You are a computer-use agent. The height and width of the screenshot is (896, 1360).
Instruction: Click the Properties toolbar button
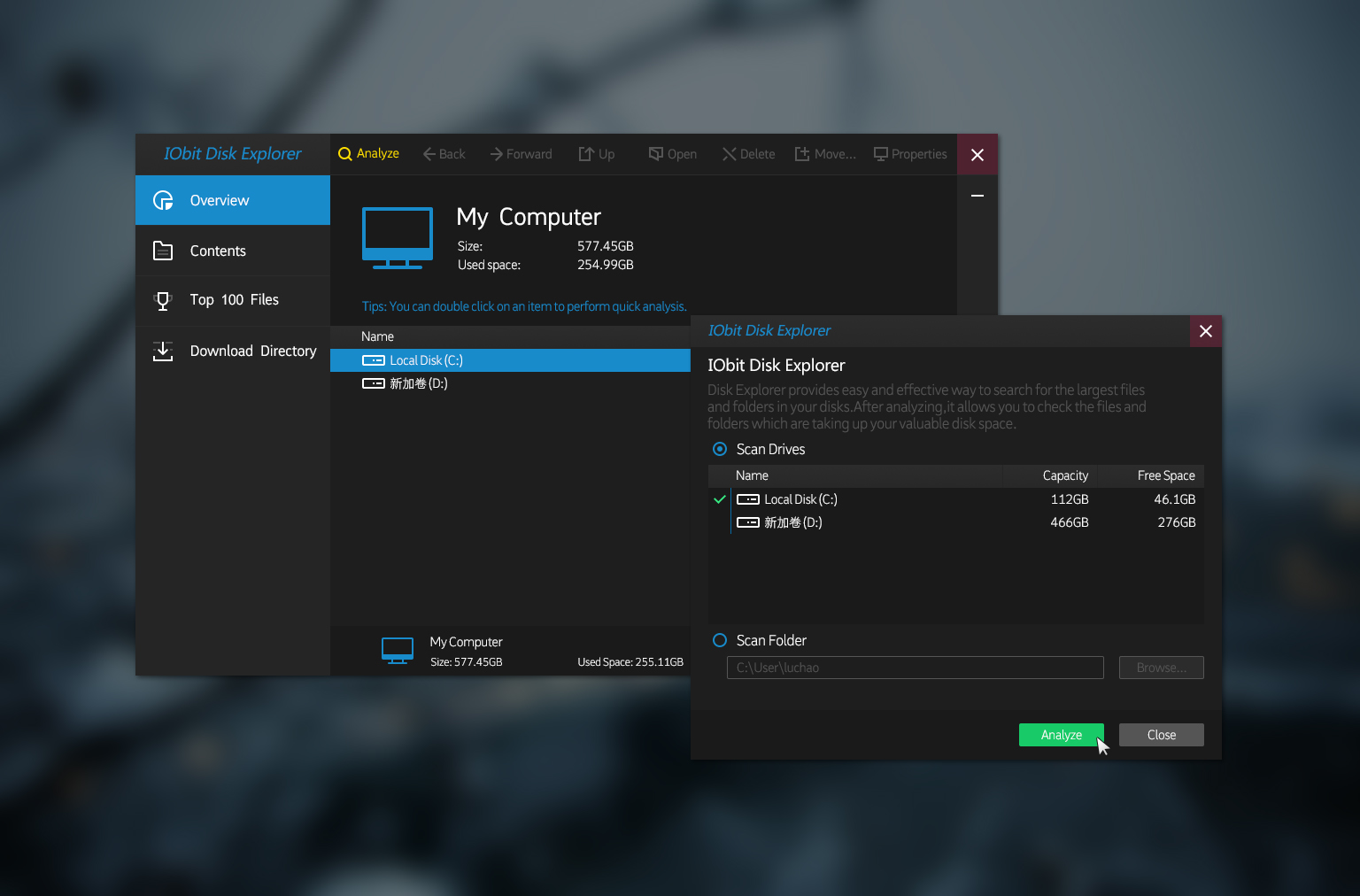click(910, 154)
